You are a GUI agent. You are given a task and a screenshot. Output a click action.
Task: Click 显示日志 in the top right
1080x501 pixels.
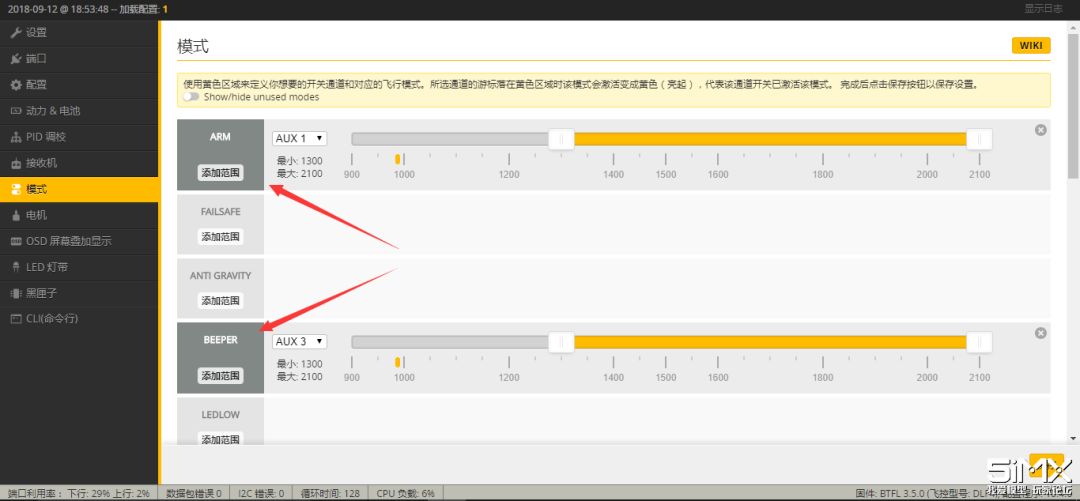(1043, 8)
